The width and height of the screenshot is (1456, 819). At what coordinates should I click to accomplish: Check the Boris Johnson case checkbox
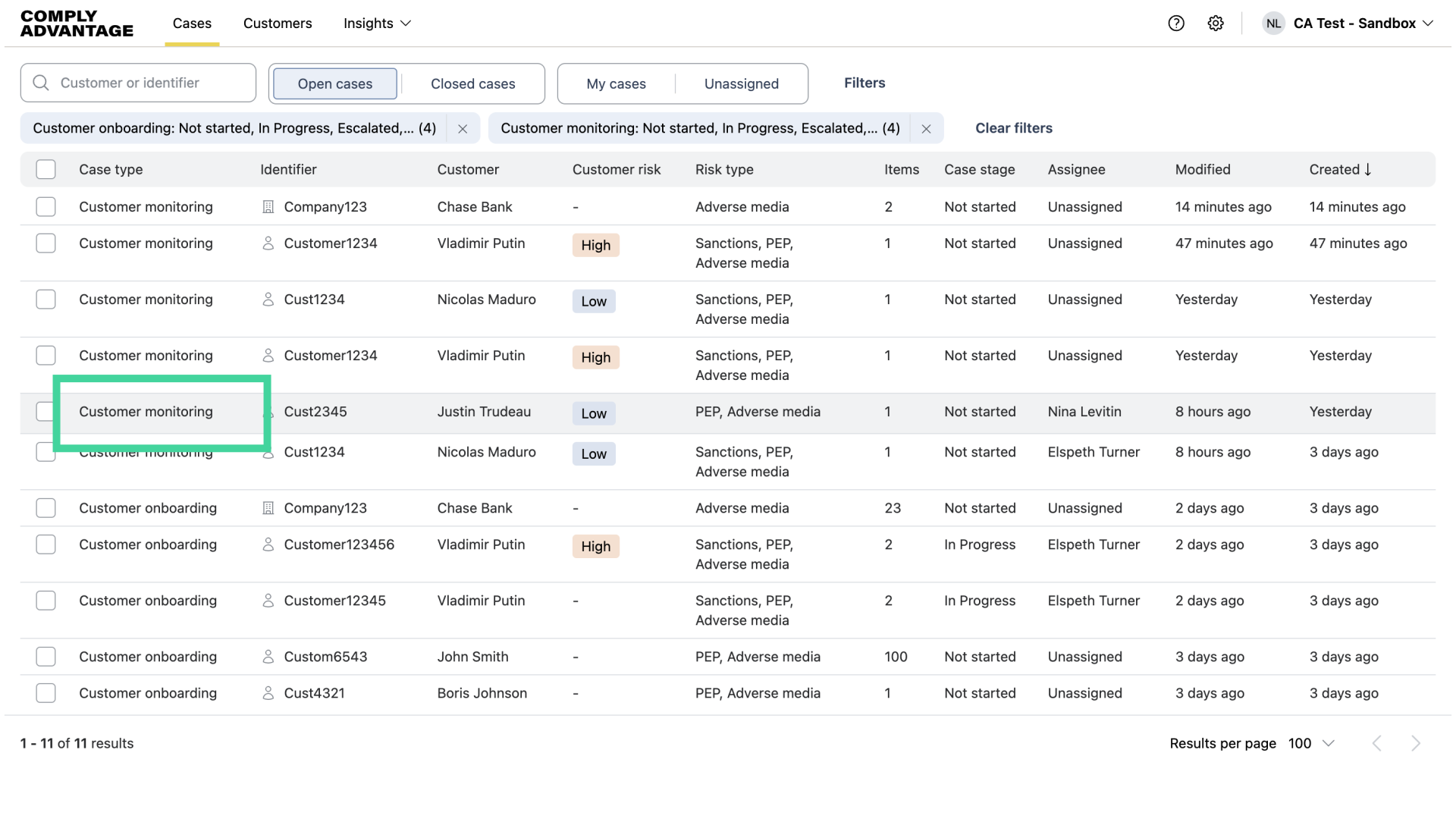pos(46,693)
